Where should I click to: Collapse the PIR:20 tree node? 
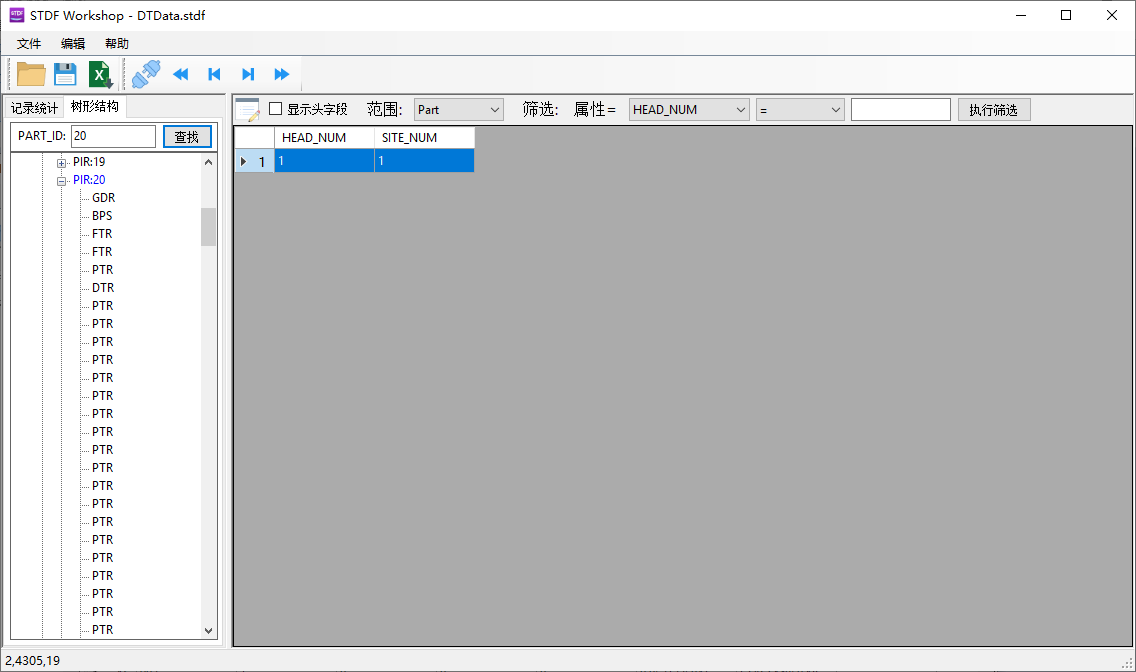coord(62,180)
